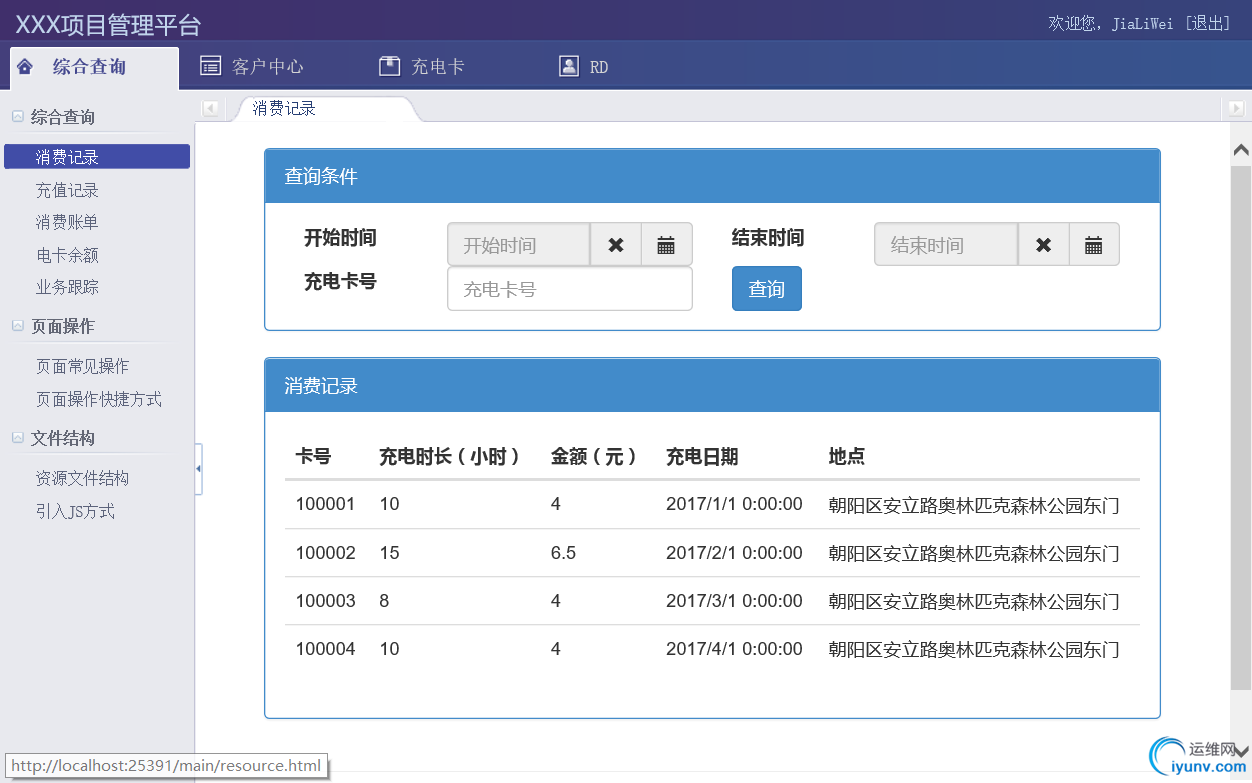Click the home icon beside 综合查询
Image resolution: width=1252 pixels, height=783 pixels.
click(x=25, y=67)
